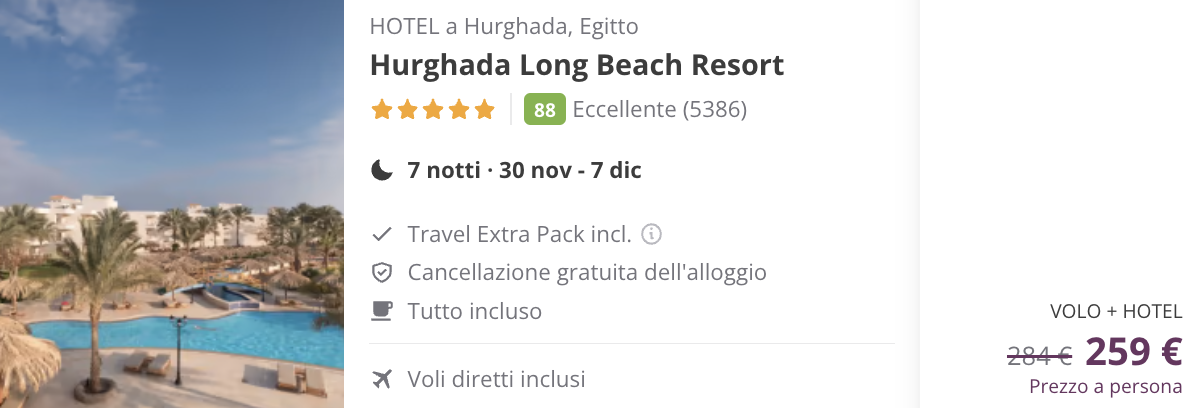Click the moon icon beside 7 notti

pos(382,171)
